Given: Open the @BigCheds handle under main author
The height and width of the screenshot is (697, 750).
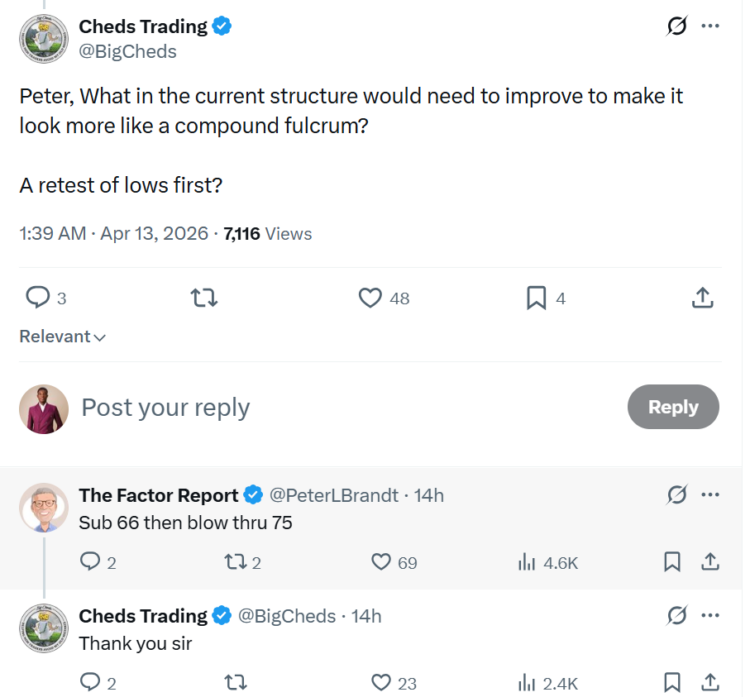Looking at the screenshot, I should coord(127,52).
